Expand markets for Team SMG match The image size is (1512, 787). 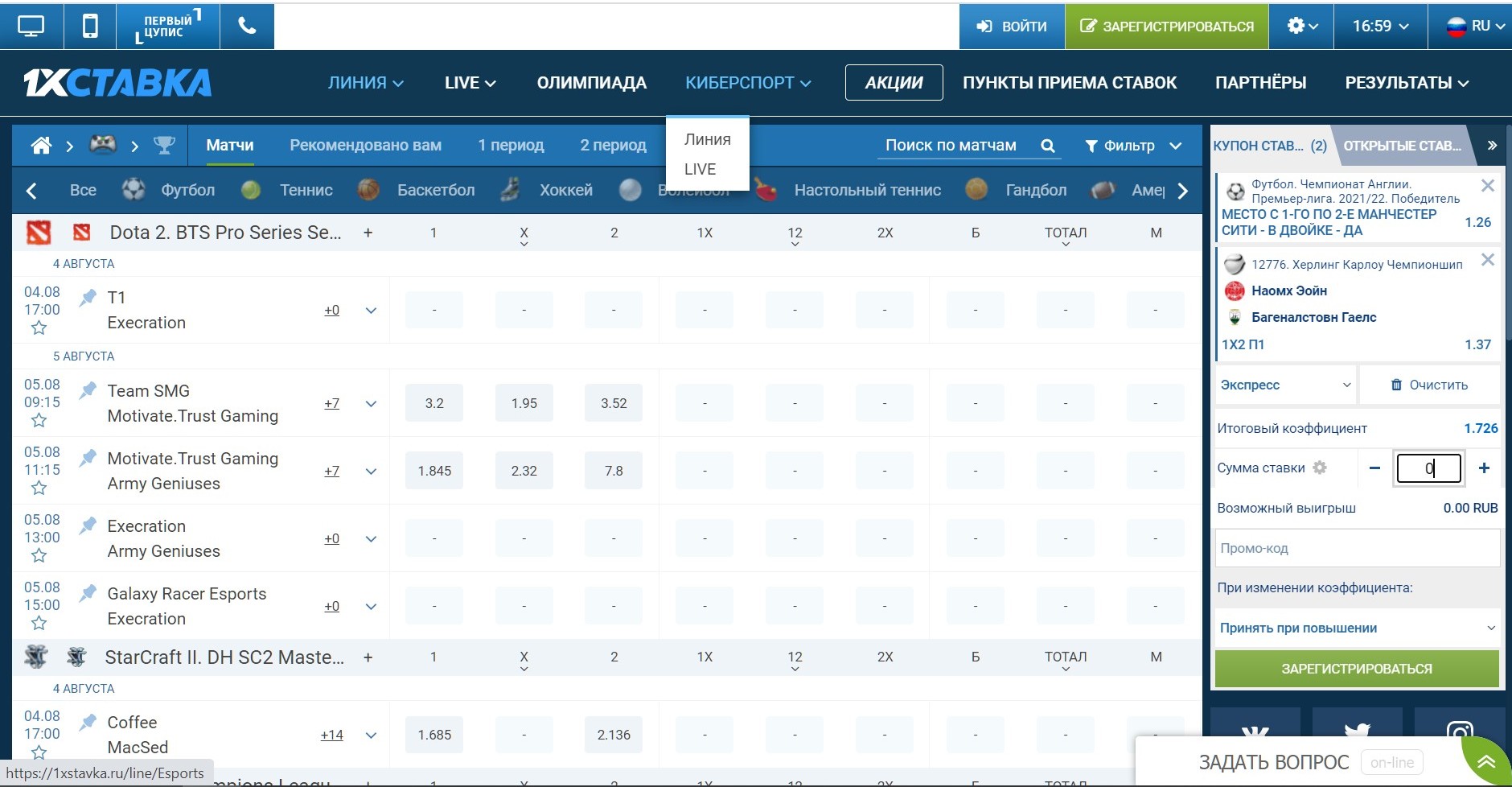click(371, 404)
